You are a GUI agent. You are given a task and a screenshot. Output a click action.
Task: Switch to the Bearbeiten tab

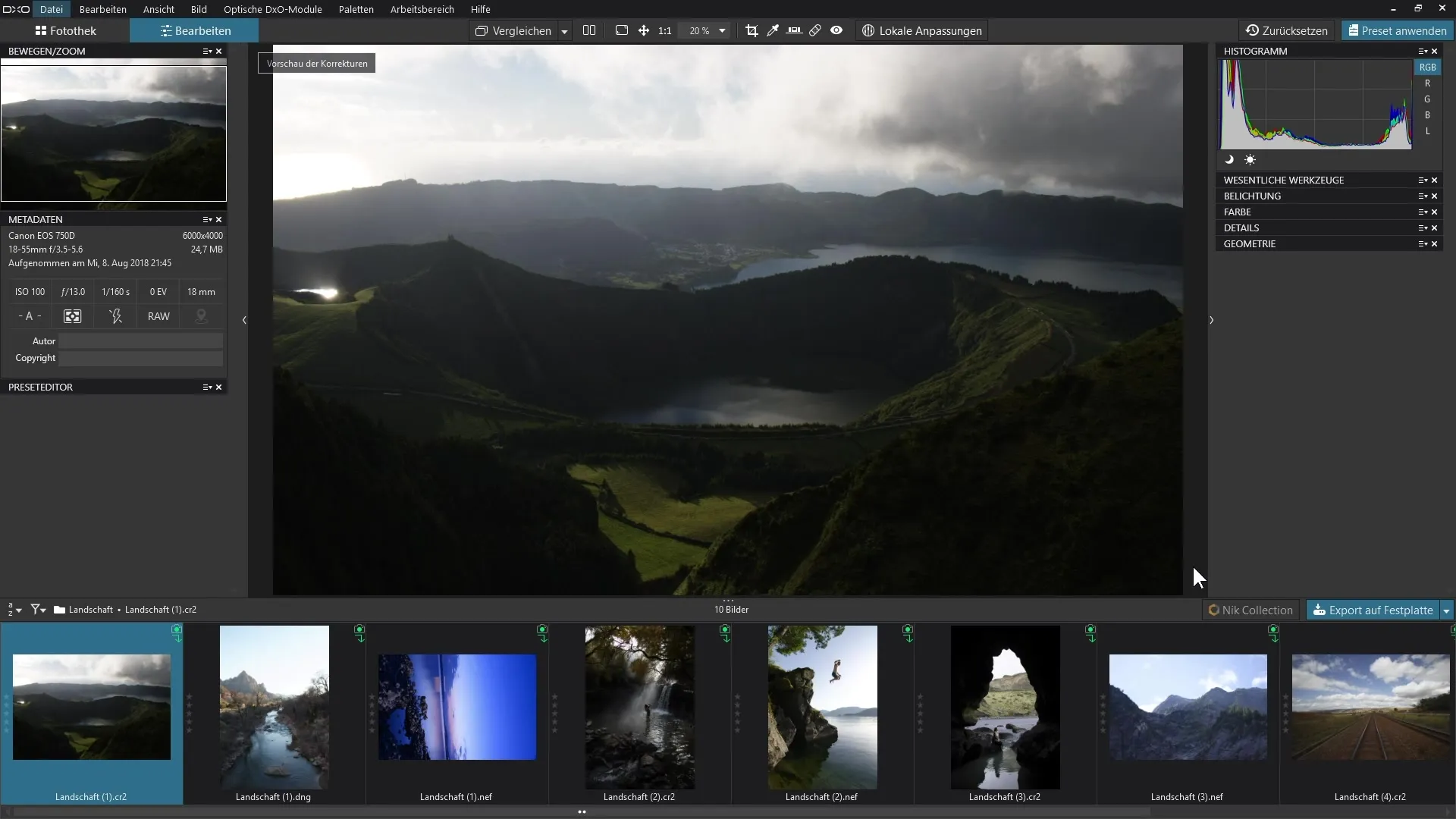click(x=195, y=31)
